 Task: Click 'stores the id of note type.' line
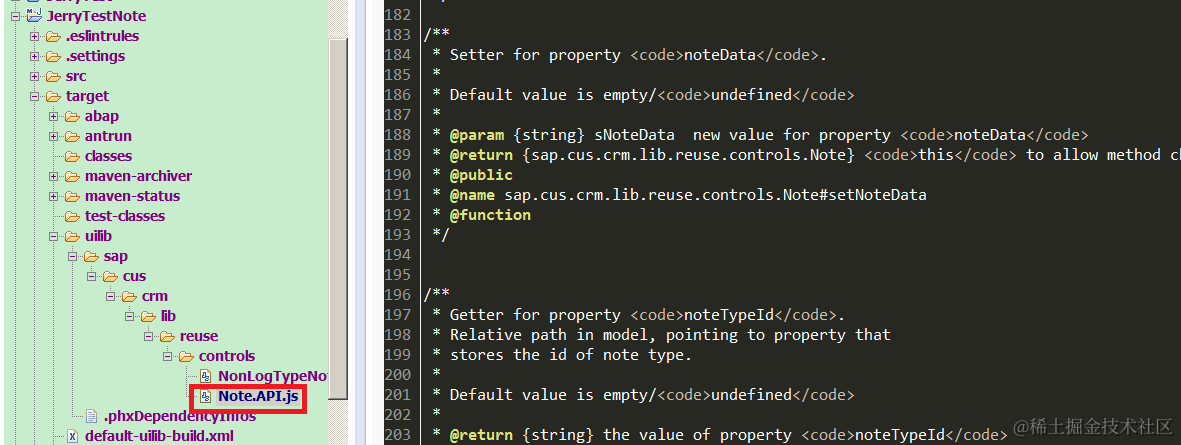[x=571, y=355]
